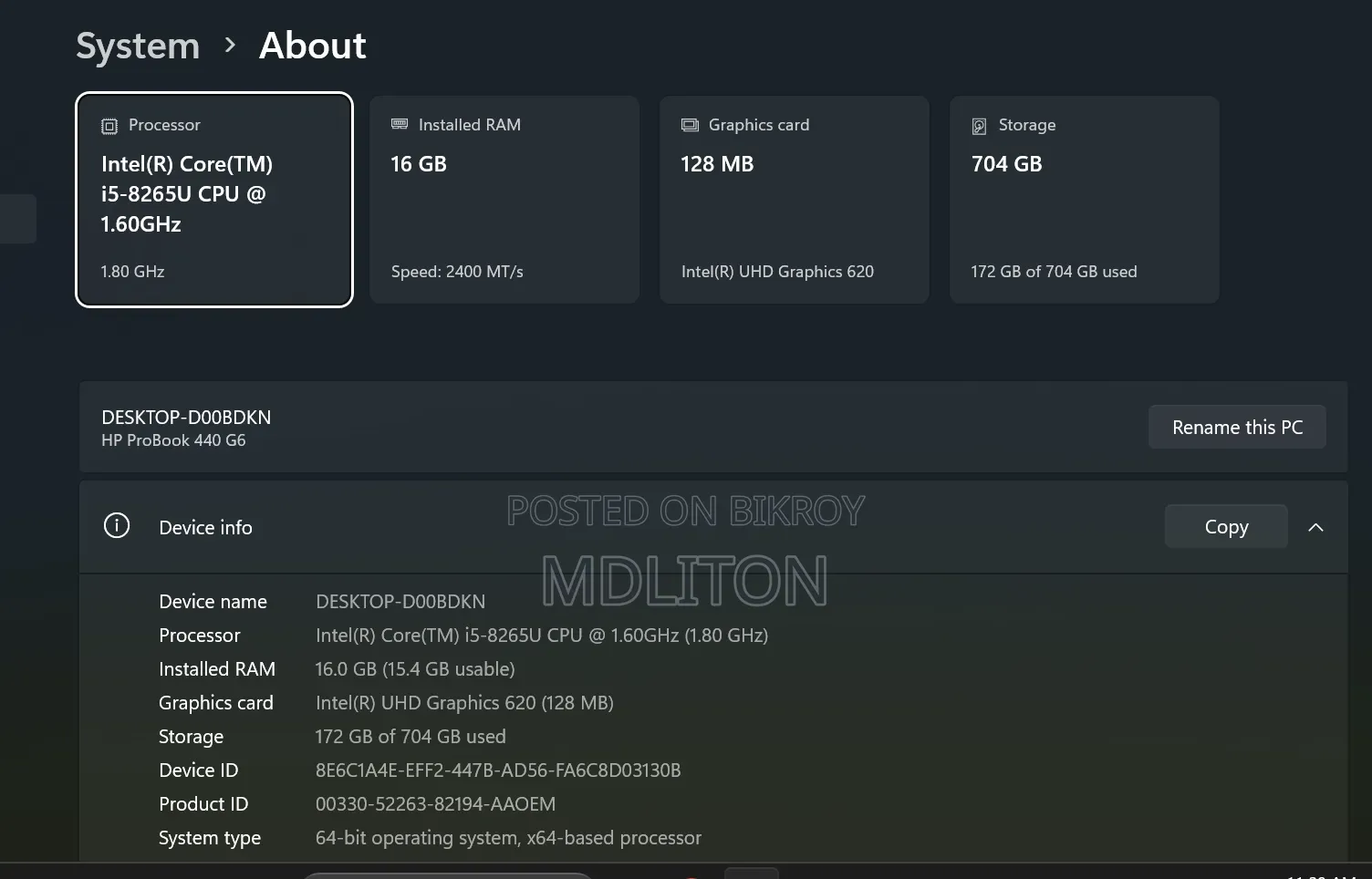Click the Device ID value 8E6C1A4E
Screen dimensions: 1372x879
click(x=498, y=770)
